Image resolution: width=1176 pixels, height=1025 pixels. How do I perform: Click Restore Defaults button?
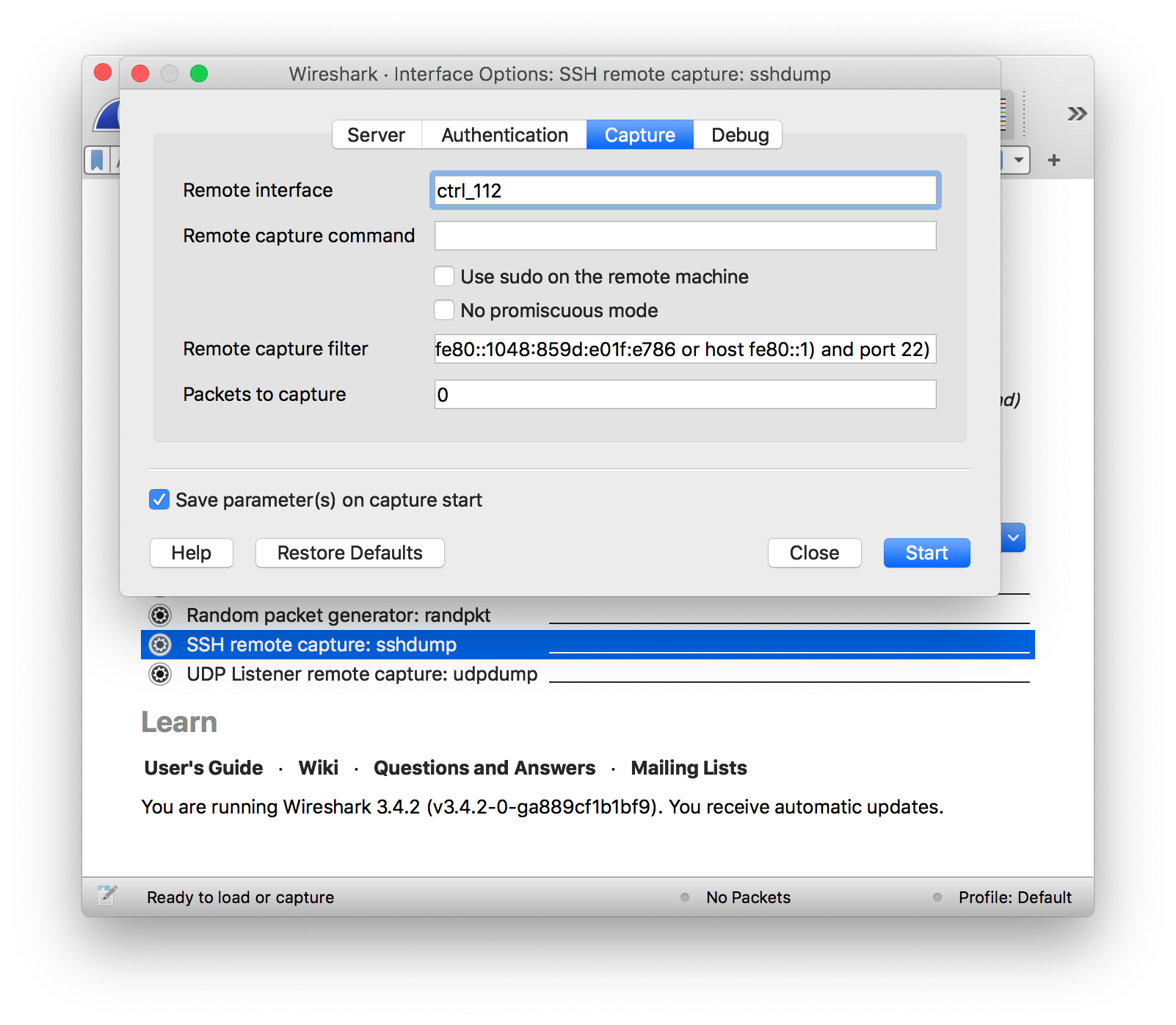click(x=350, y=553)
